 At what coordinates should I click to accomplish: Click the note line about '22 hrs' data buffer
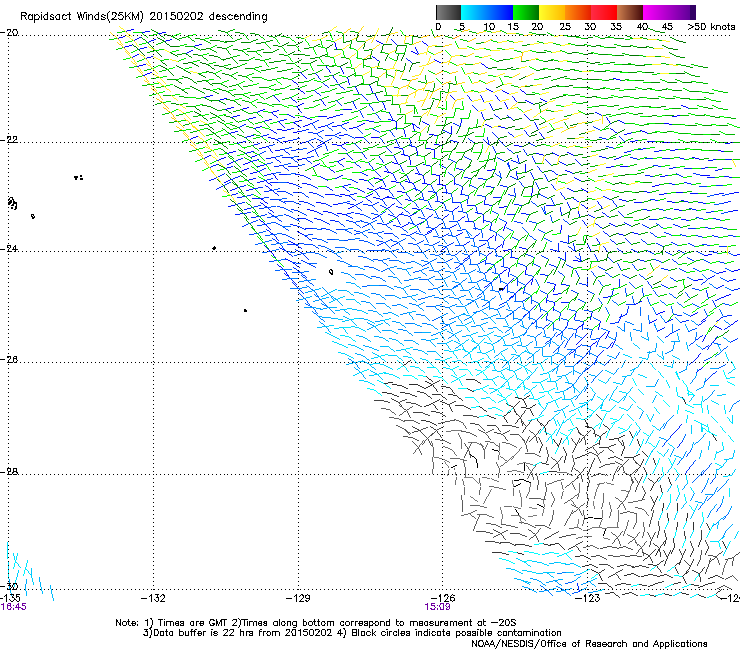tap(352, 633)
